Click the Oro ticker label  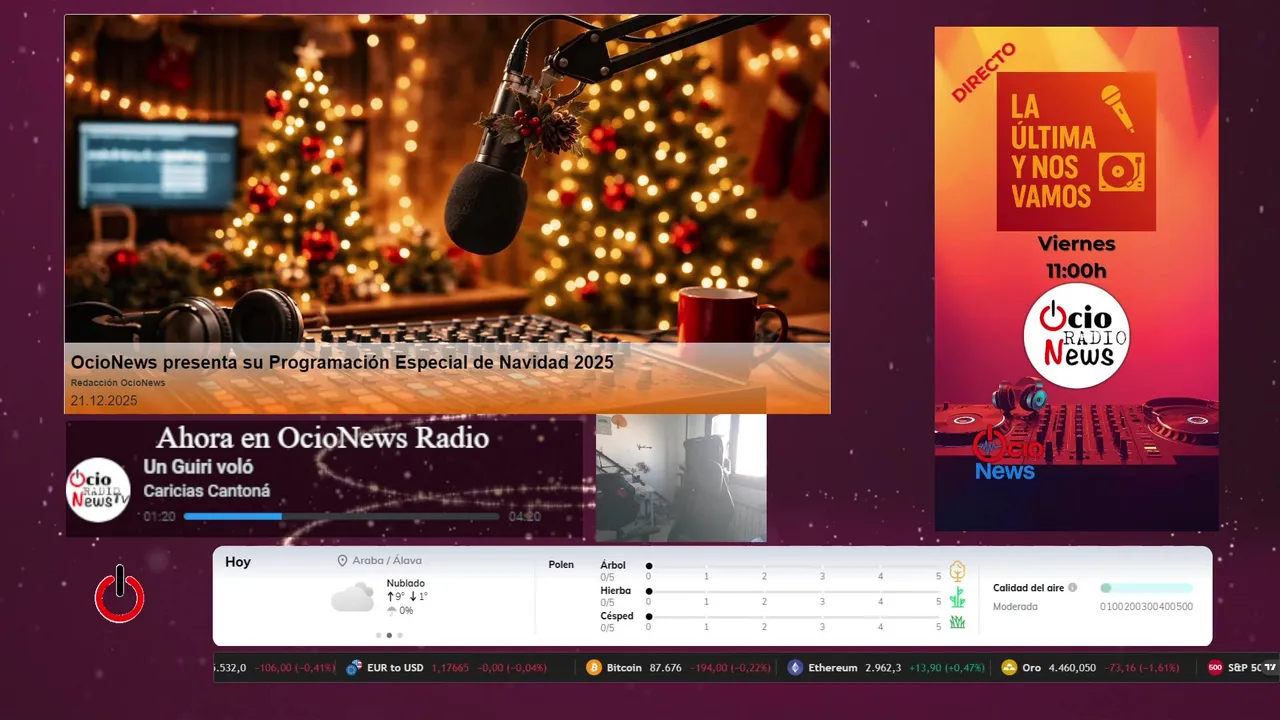tap(1031, 668)
